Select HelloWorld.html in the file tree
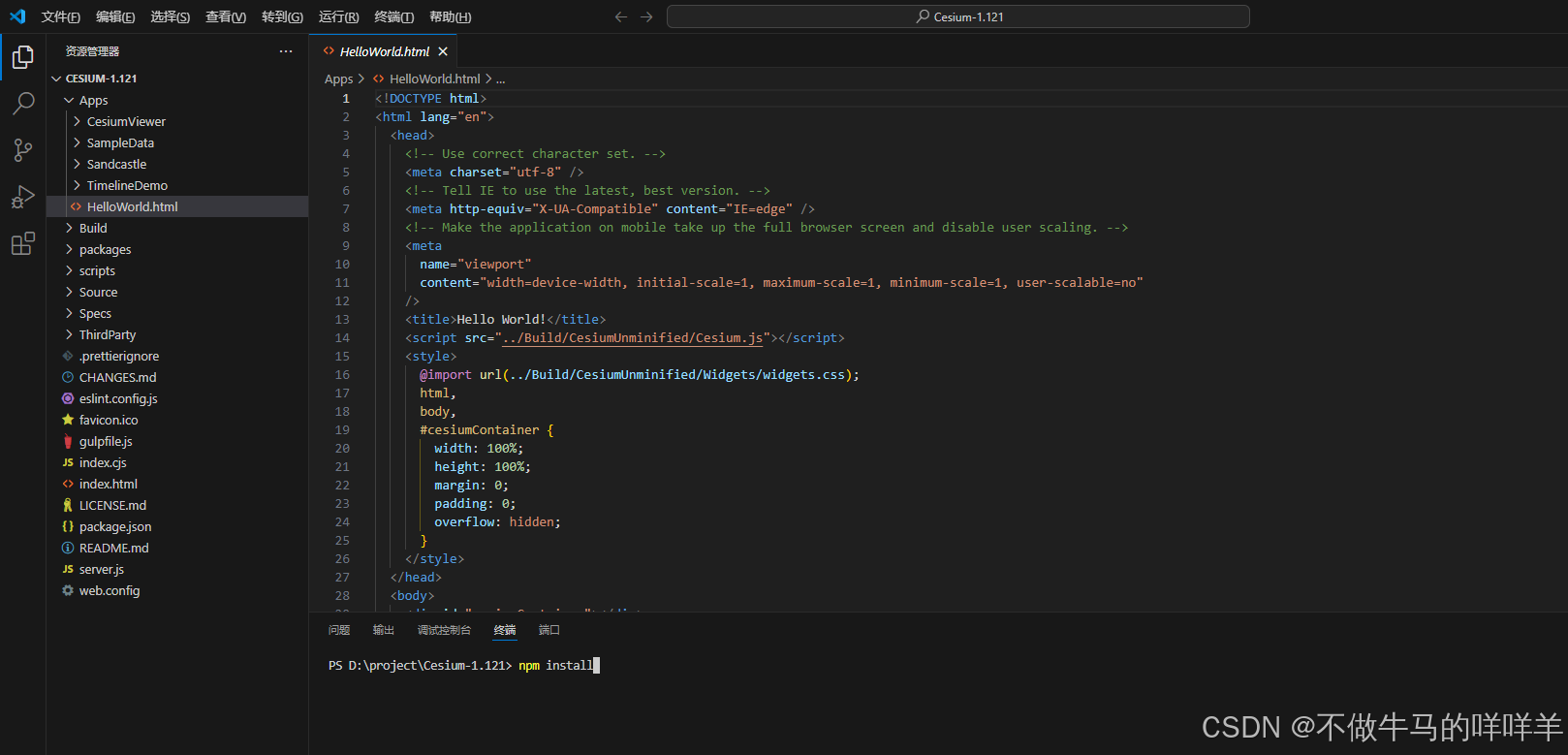The width and height of the screenshot is (1568, 755). (177, 206)
